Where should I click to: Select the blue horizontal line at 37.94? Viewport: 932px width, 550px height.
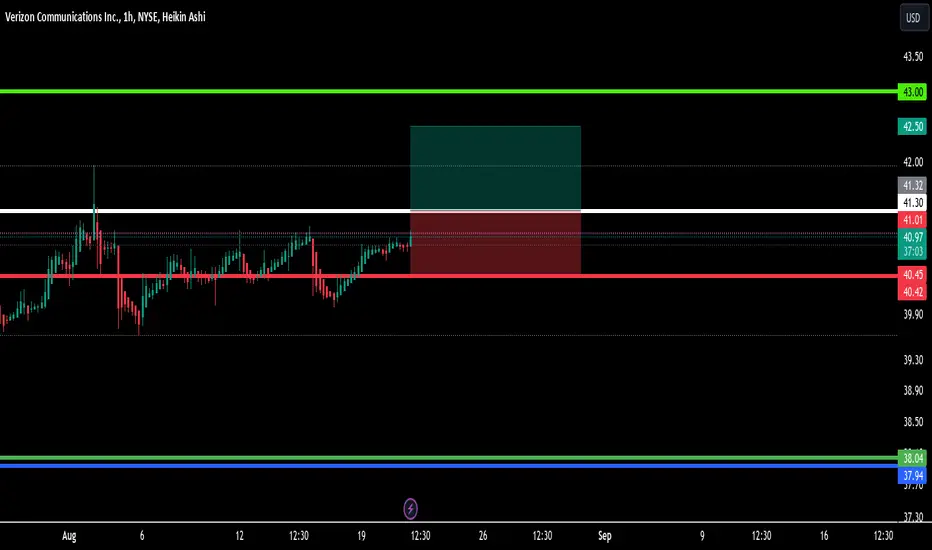[x=449, y=466]
